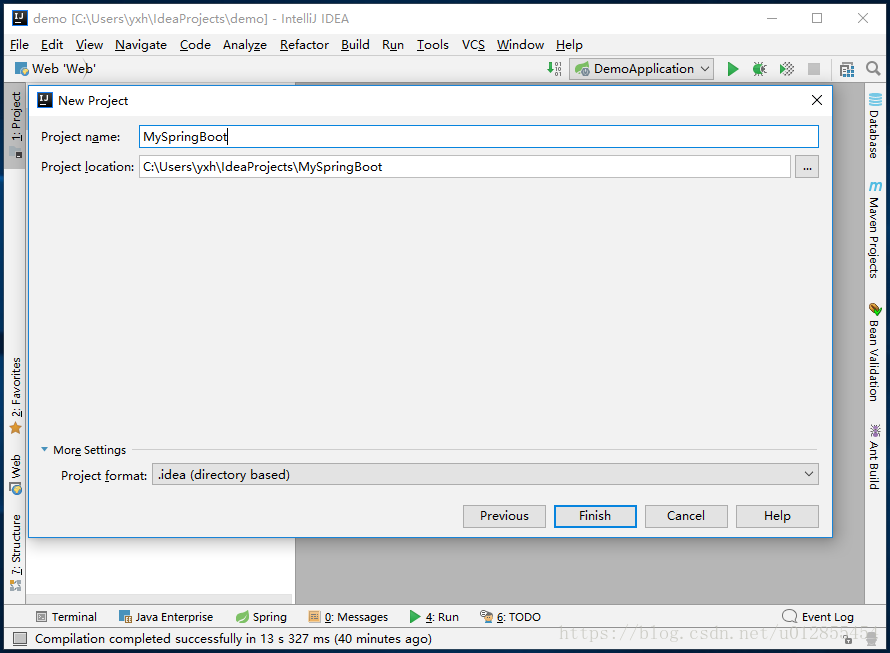Open the View menu
Screen dimensions: 890x653
click(x=89, y=45)
